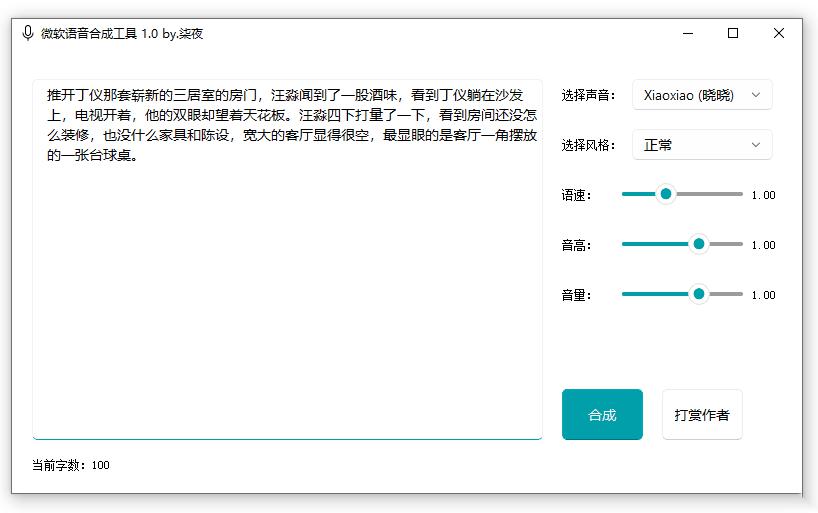
Task: Open the 选择风格 dropdown showing 正常
Action: click(701, 145)
